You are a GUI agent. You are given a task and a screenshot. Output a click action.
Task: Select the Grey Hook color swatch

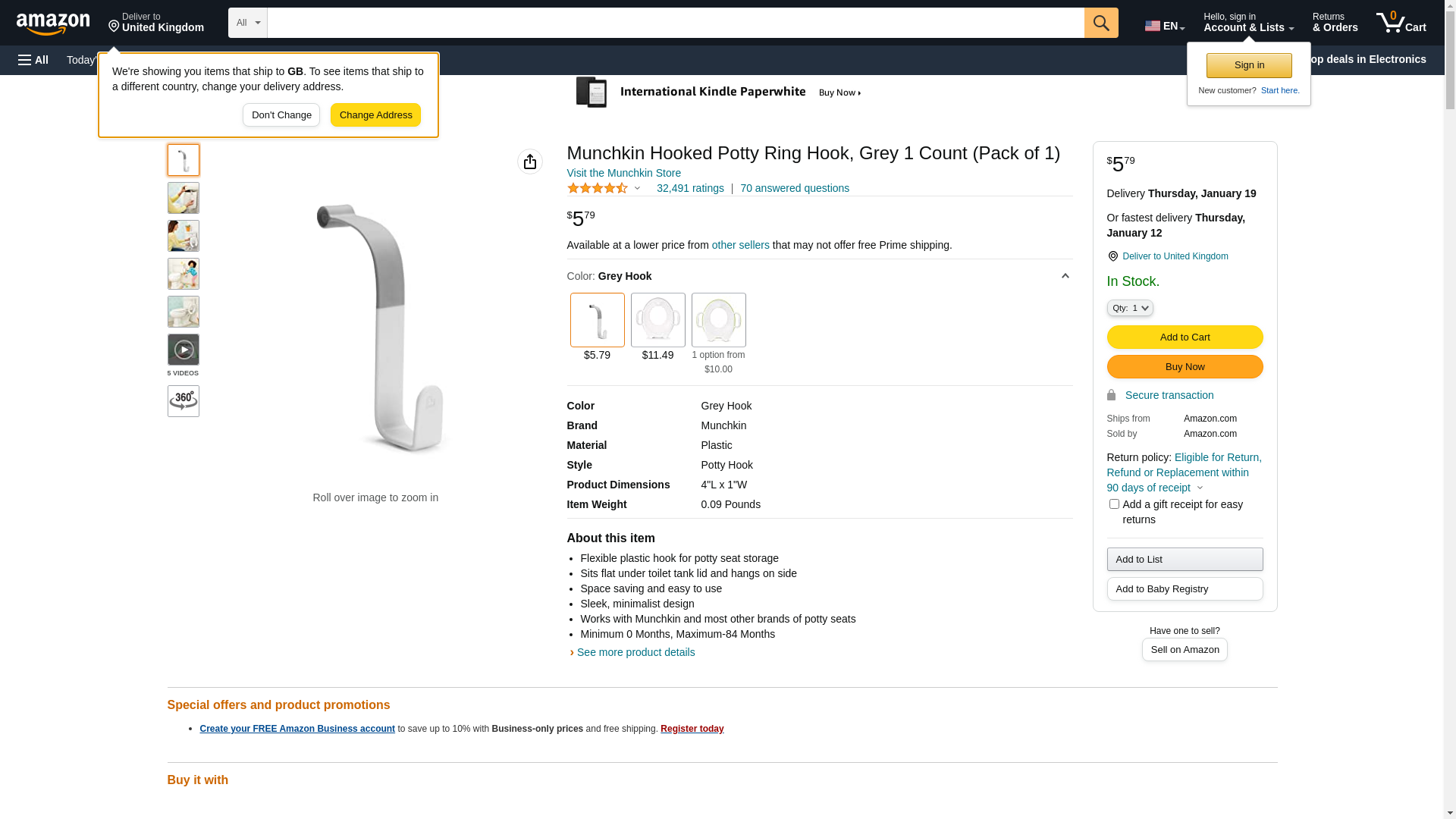tap(598, 320)
